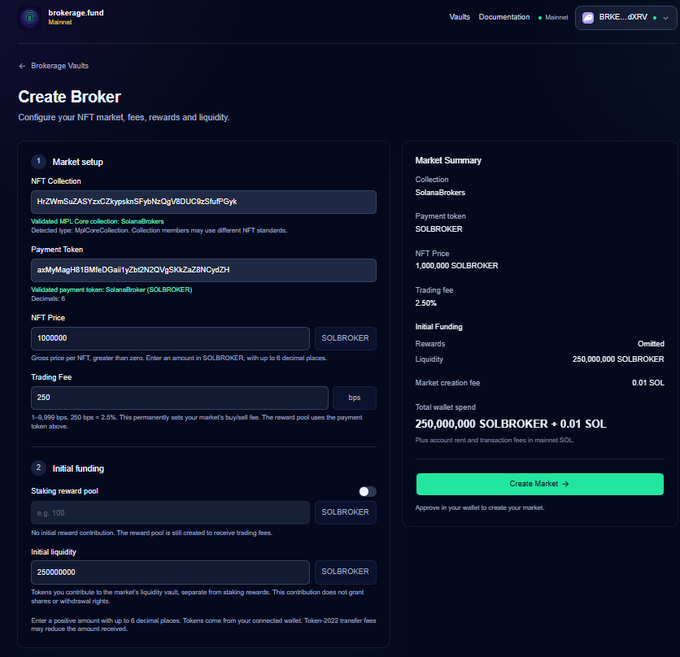Click the 'Approve in your wallet' note

coord(480,508)
